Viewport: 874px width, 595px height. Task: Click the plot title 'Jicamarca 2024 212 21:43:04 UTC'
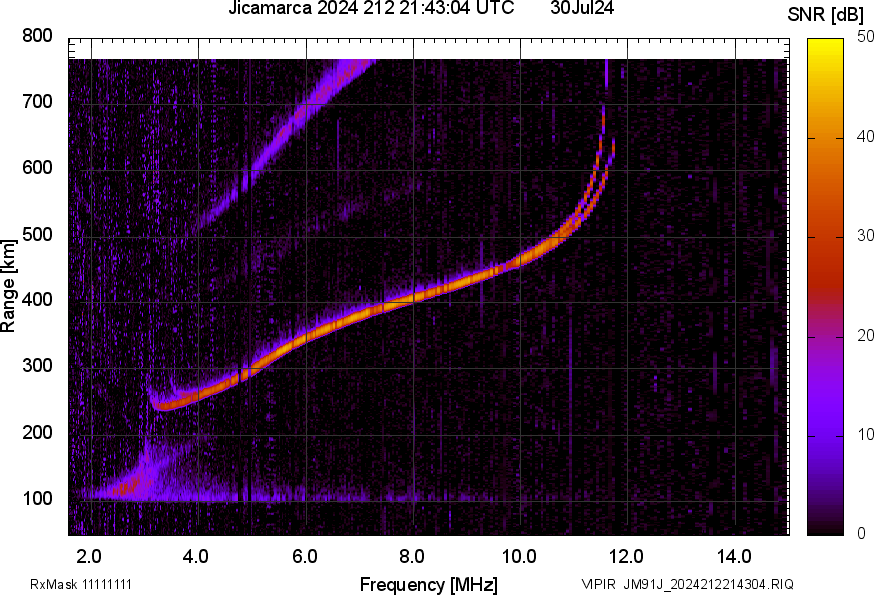[371, 8]
